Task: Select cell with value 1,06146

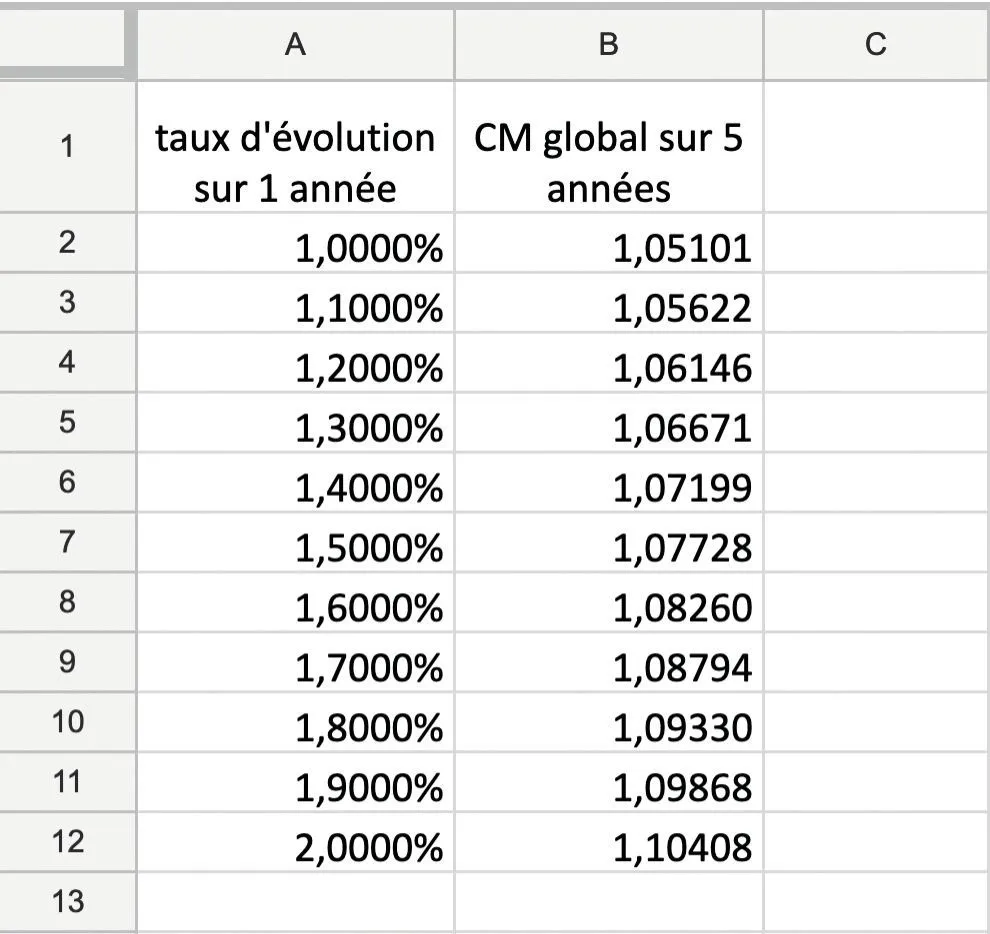Action: click(x=609, y=362)
